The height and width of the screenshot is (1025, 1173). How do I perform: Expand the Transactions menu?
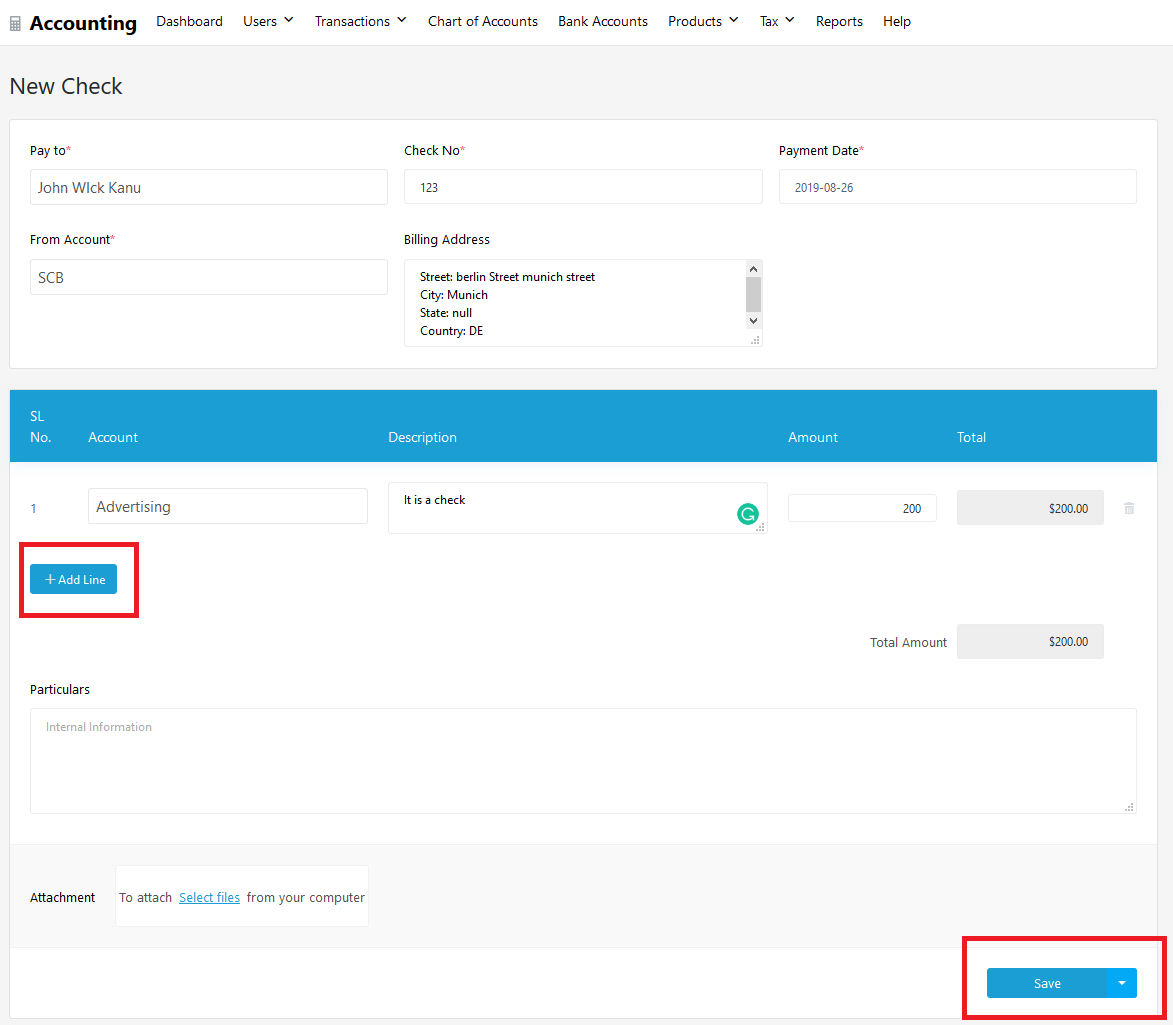coord(360,21)
